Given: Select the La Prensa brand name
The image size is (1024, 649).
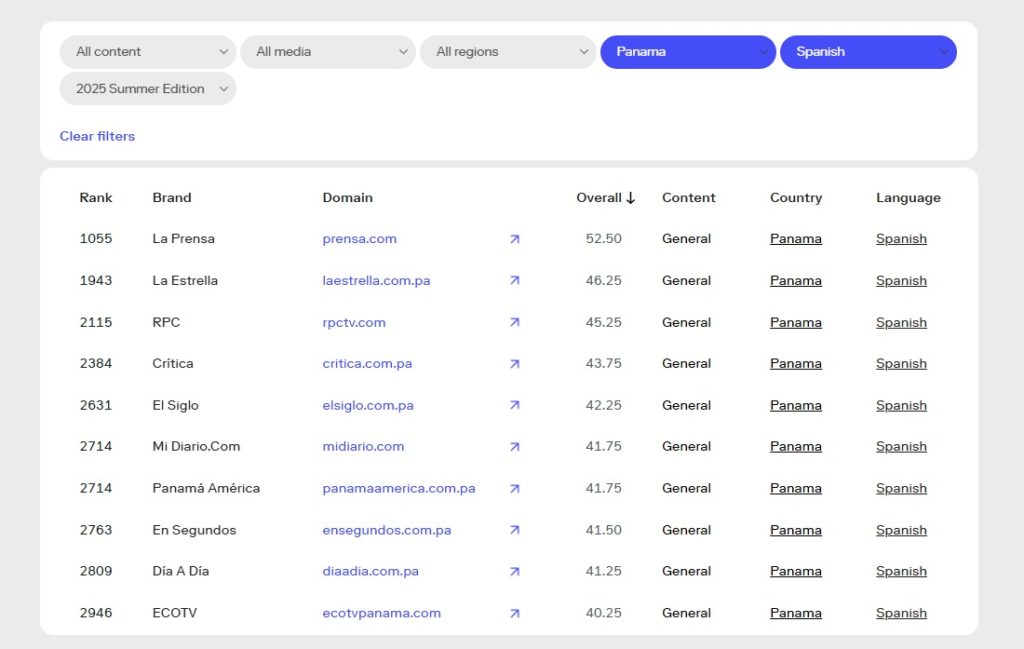Looking at the screenshot, I should tap(184, 239).
